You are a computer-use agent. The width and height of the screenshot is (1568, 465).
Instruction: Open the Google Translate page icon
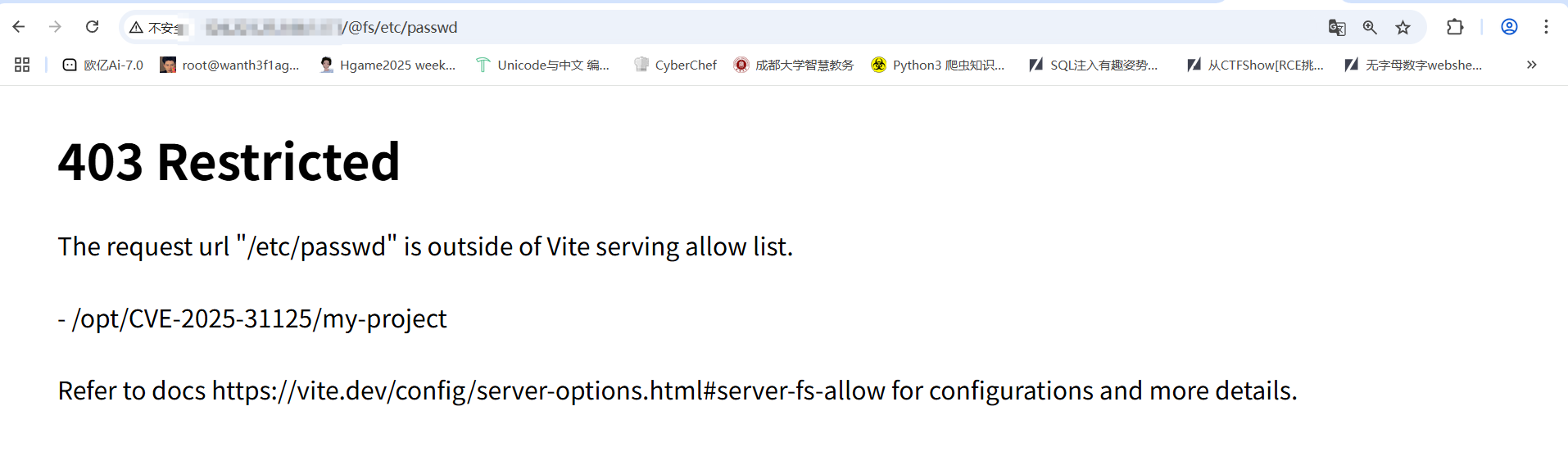1336,27
